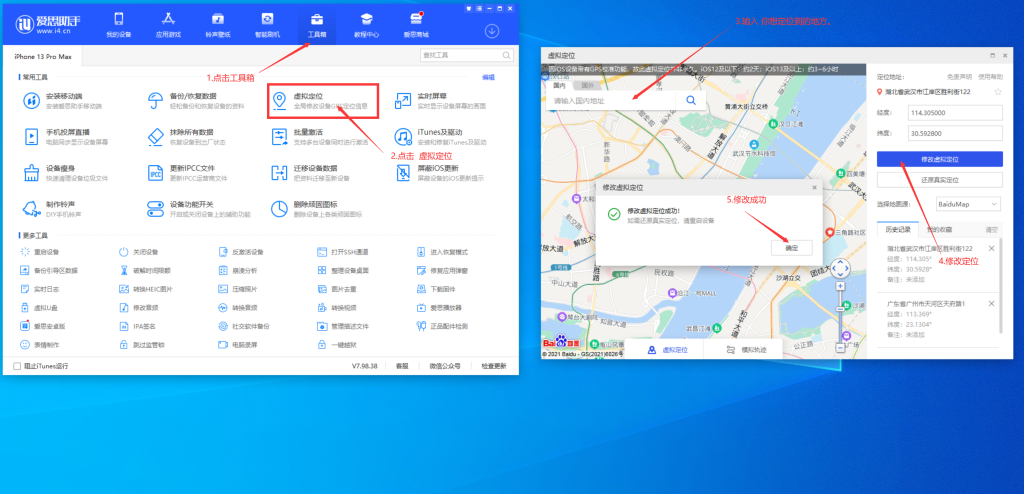
Task: Switch to 智能刷机 top tab
Action: coord(267,24)
